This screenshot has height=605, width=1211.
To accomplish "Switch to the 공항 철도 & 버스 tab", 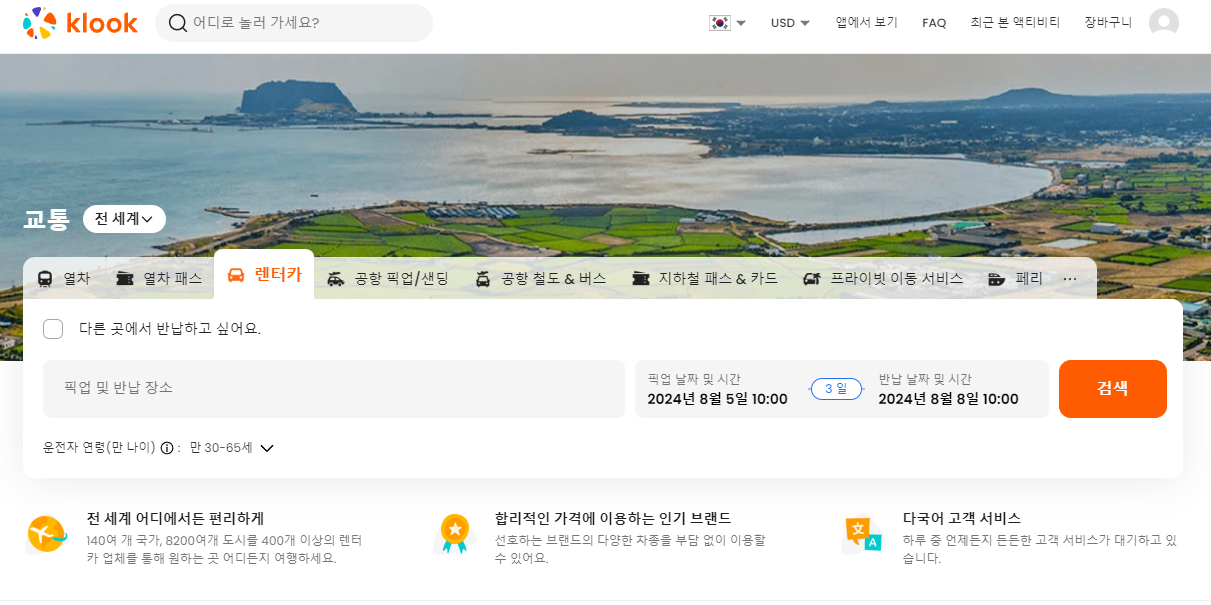I will pyautogui.click(x=541, y=279).
